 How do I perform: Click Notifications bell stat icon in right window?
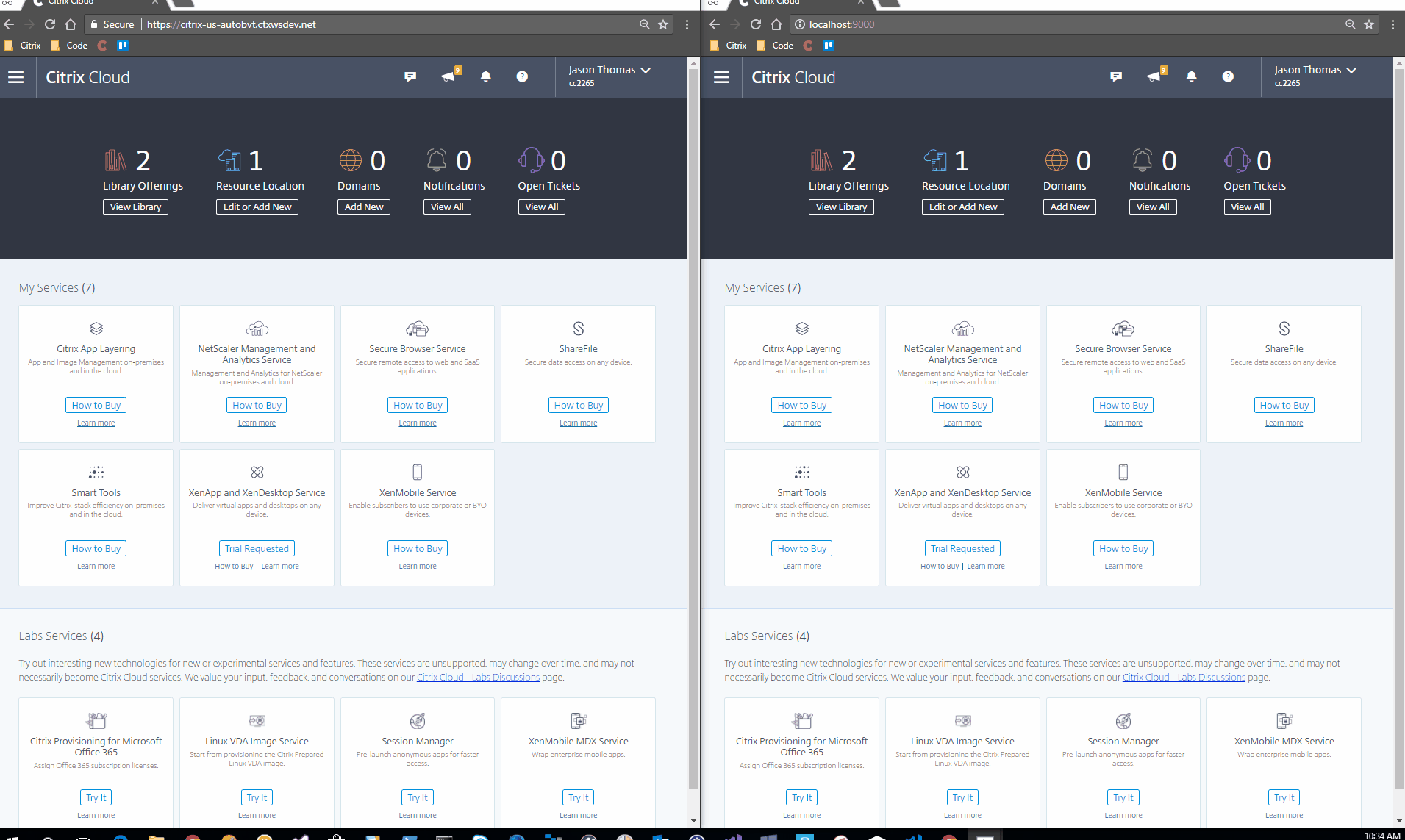[1143, 159]
